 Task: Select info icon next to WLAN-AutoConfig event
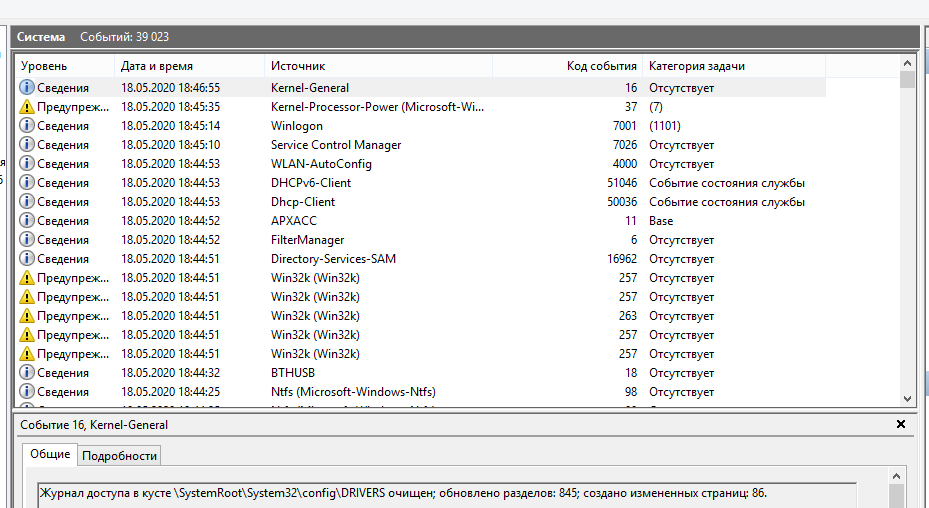[x=27, y=164]
